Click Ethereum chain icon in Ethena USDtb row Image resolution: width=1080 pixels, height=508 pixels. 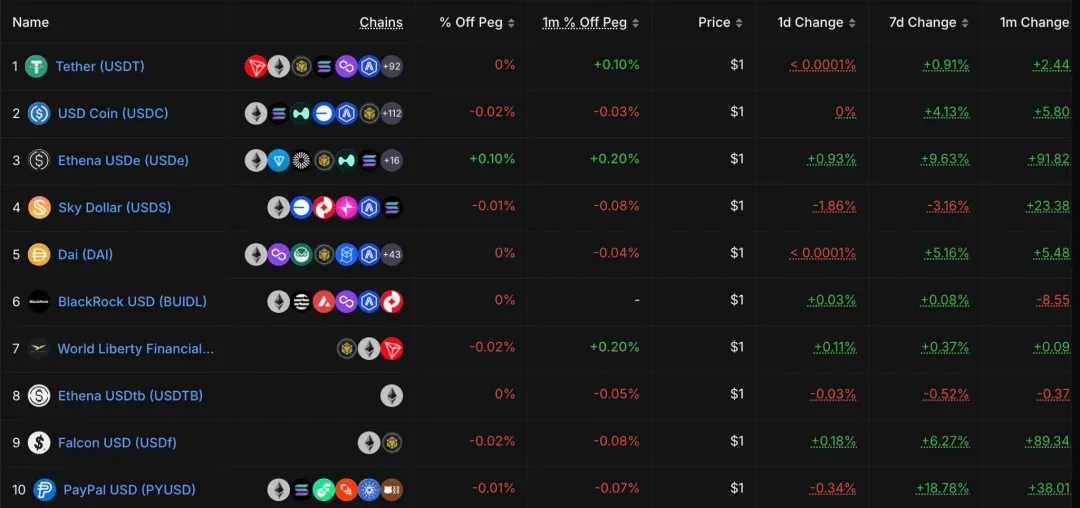point(392,396)
